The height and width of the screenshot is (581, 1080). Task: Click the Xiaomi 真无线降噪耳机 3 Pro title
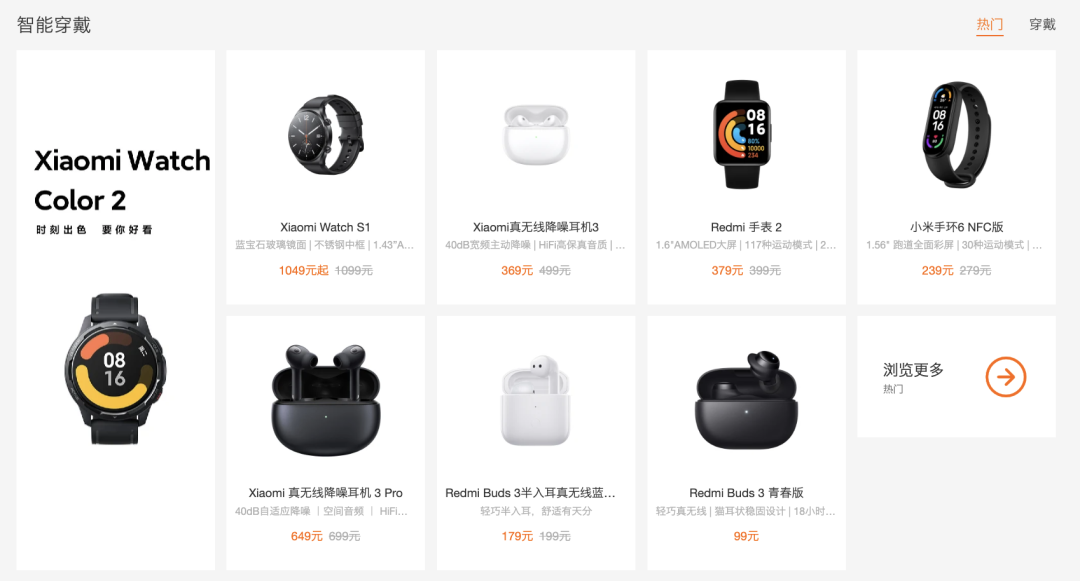[325, 493]
